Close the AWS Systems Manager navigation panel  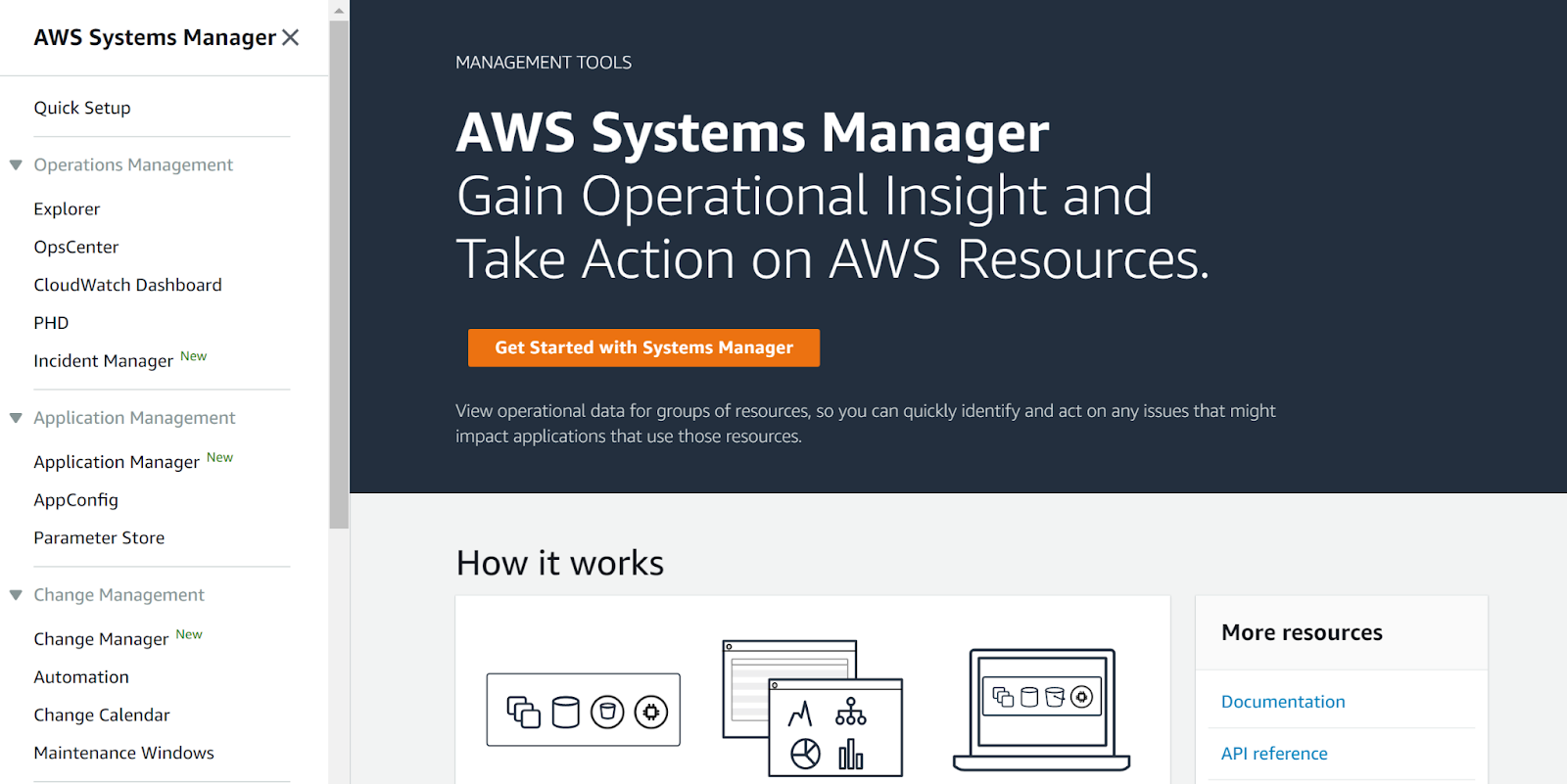[290, 38]
